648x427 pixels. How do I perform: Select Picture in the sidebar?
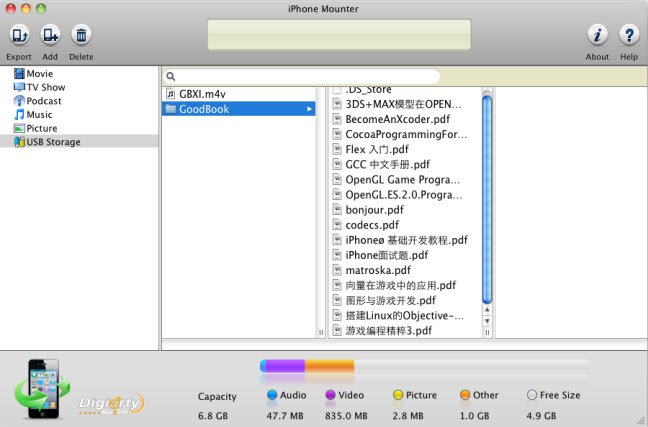(79, 128)
